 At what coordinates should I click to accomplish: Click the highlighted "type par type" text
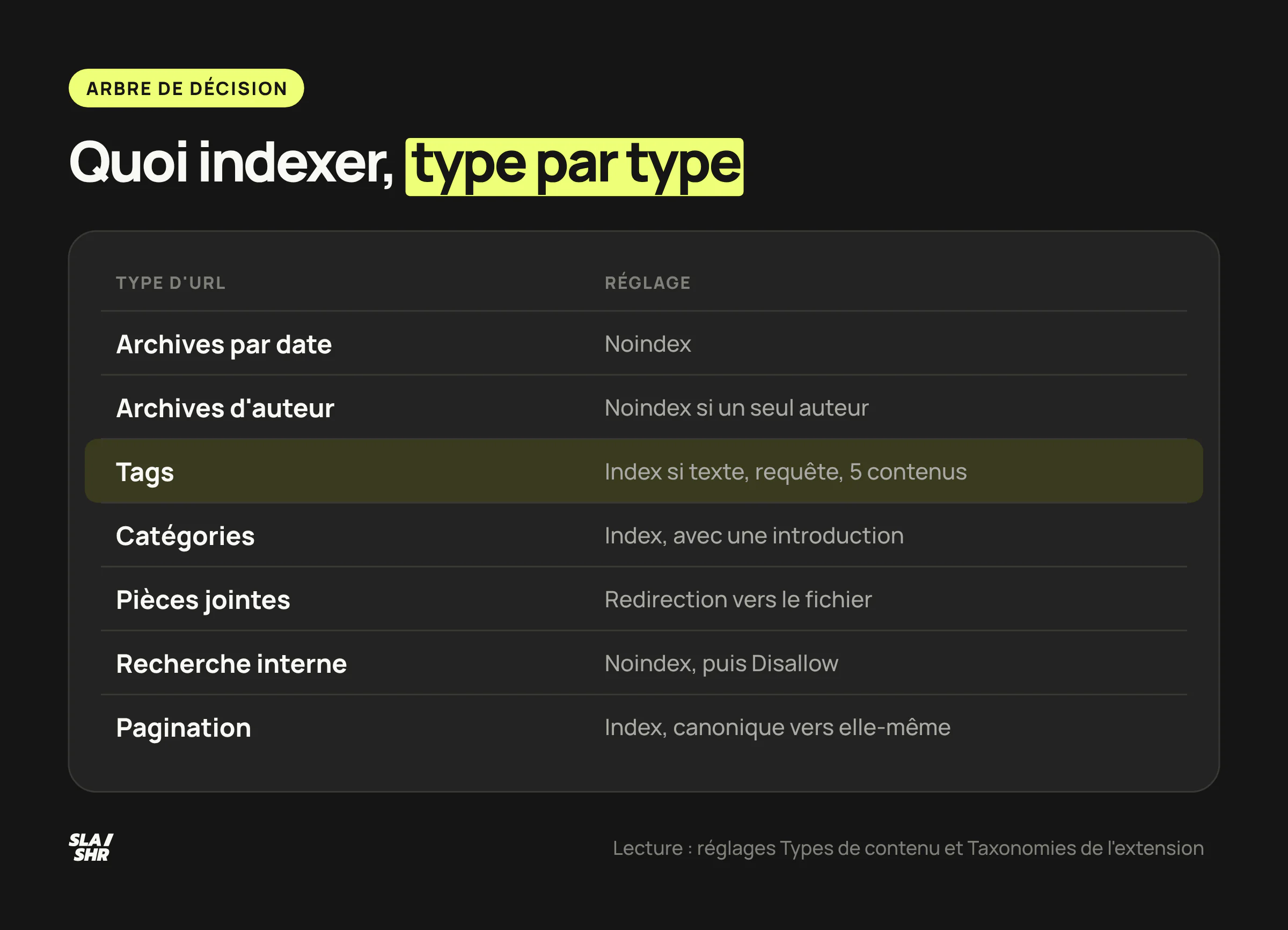574,167
